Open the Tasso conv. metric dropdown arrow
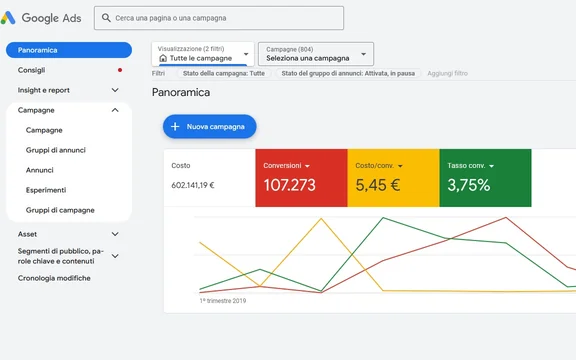The image size is (576, 360). click(492, 166)
